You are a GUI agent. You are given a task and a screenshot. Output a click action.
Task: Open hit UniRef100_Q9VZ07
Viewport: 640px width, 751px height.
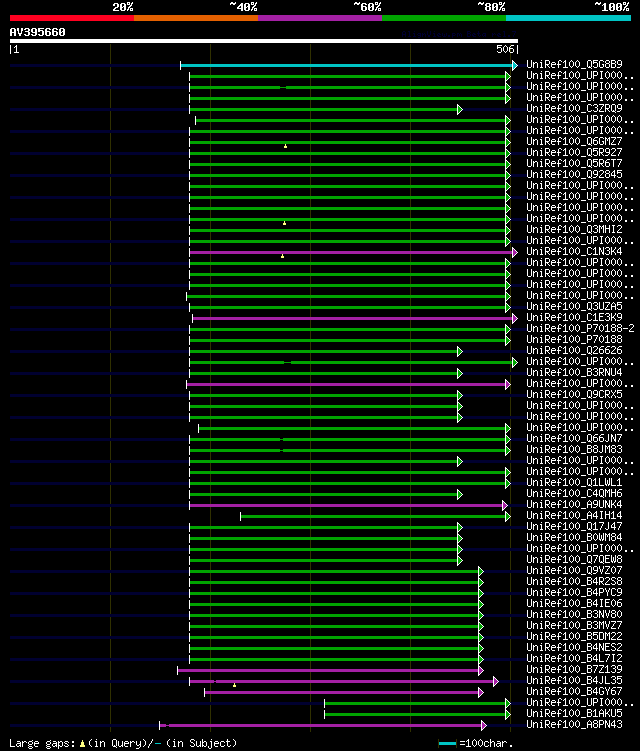[574, 571]
